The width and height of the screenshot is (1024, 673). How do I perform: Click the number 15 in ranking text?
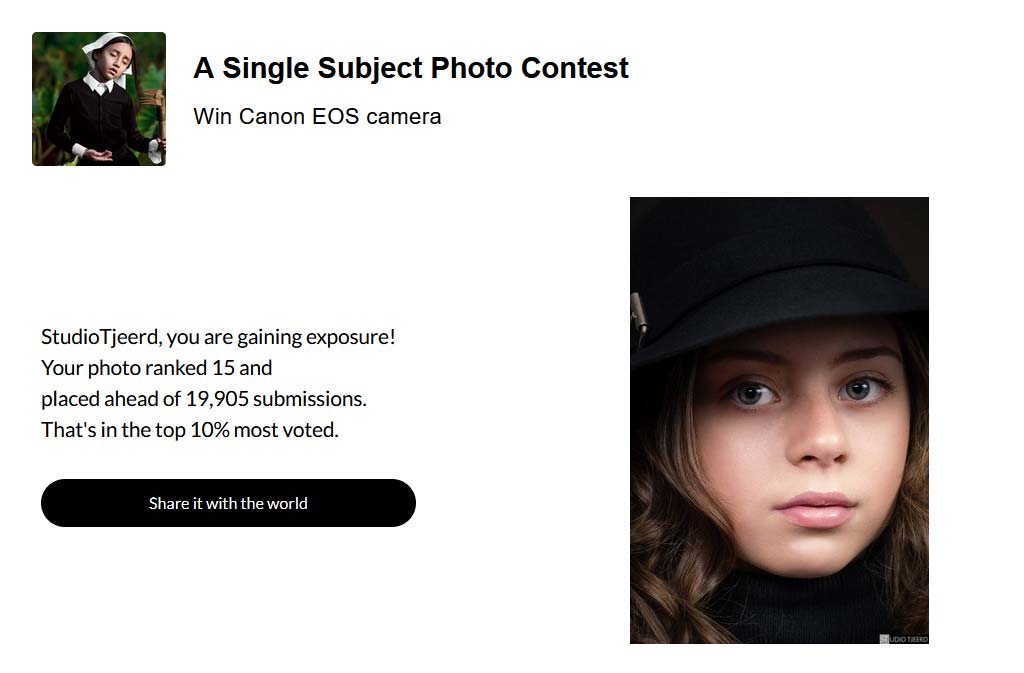(x=223, y=368)
